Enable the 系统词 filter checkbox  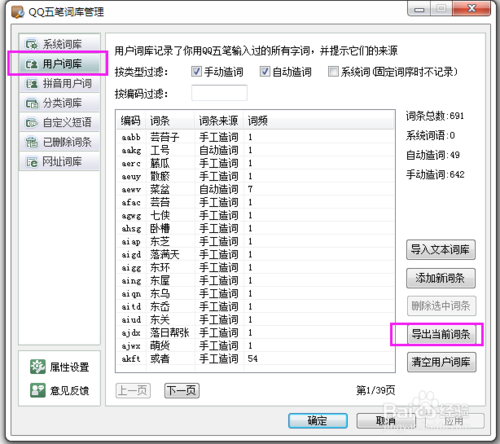tap(333, 72)
